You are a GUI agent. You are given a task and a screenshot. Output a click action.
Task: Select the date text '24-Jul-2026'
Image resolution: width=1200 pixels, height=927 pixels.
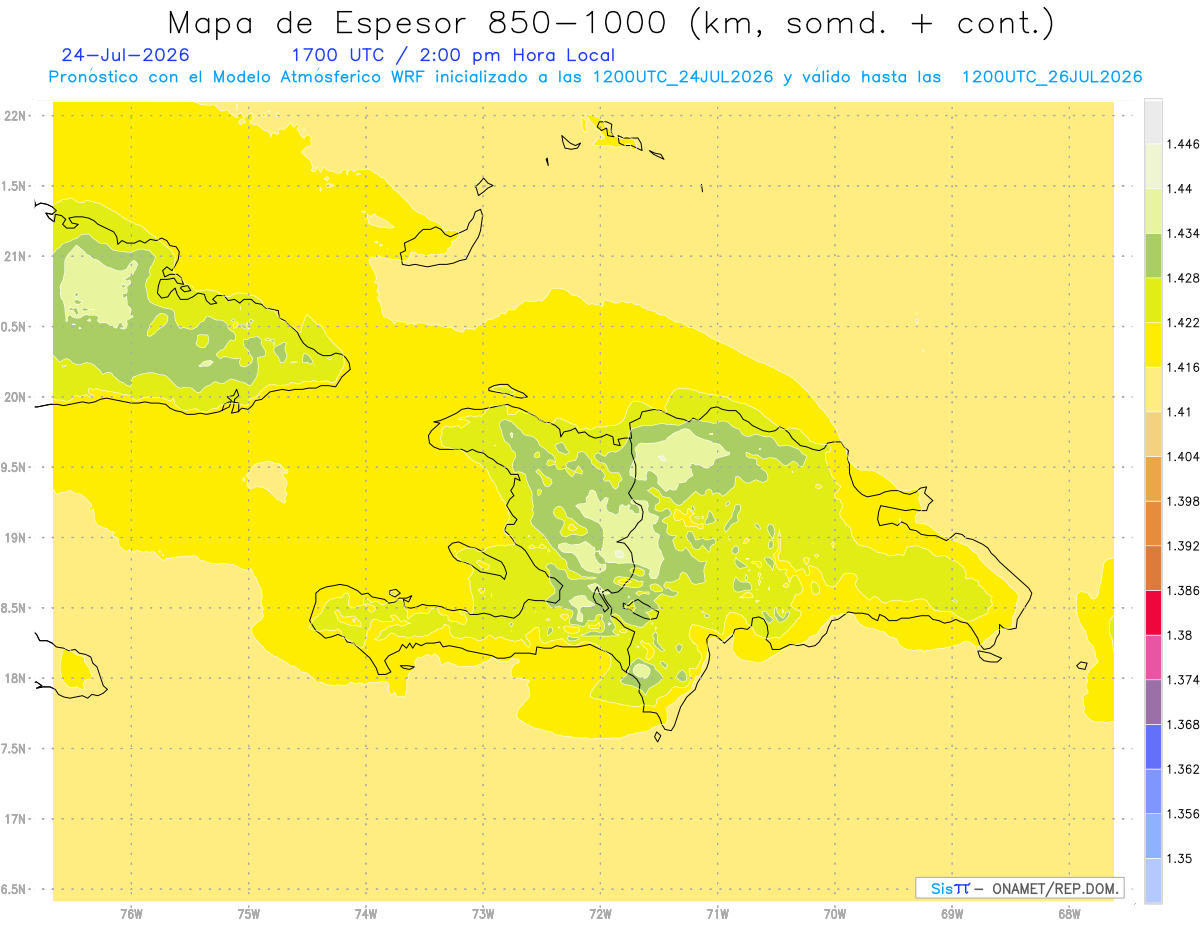tap(125, 55)
